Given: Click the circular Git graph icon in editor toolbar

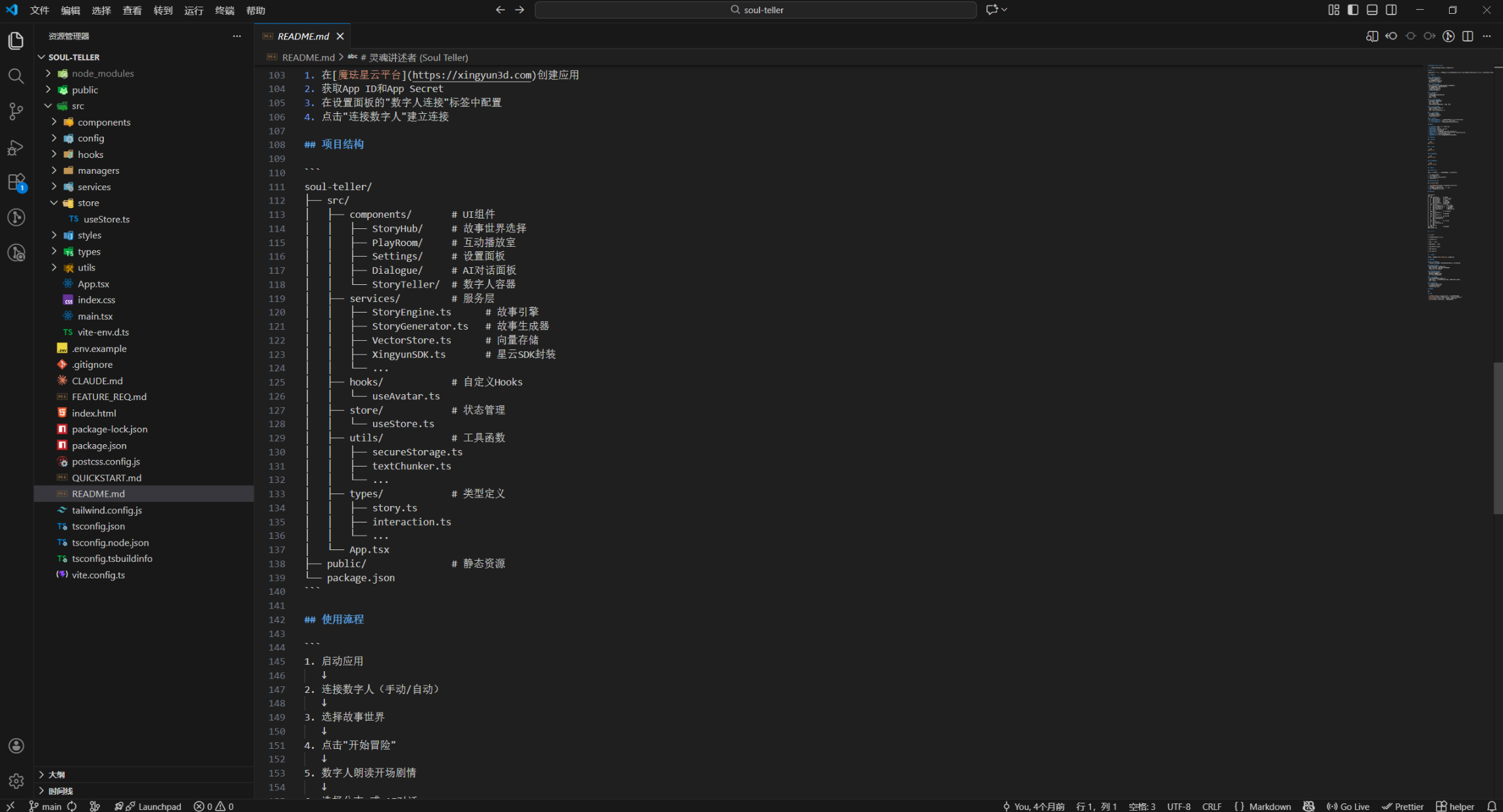Looking at the screenshot, I should (x=1448, y=36).
